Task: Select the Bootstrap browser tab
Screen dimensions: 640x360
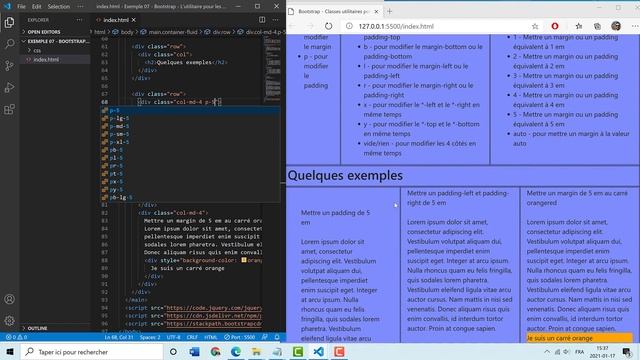Action: (334, 11)
